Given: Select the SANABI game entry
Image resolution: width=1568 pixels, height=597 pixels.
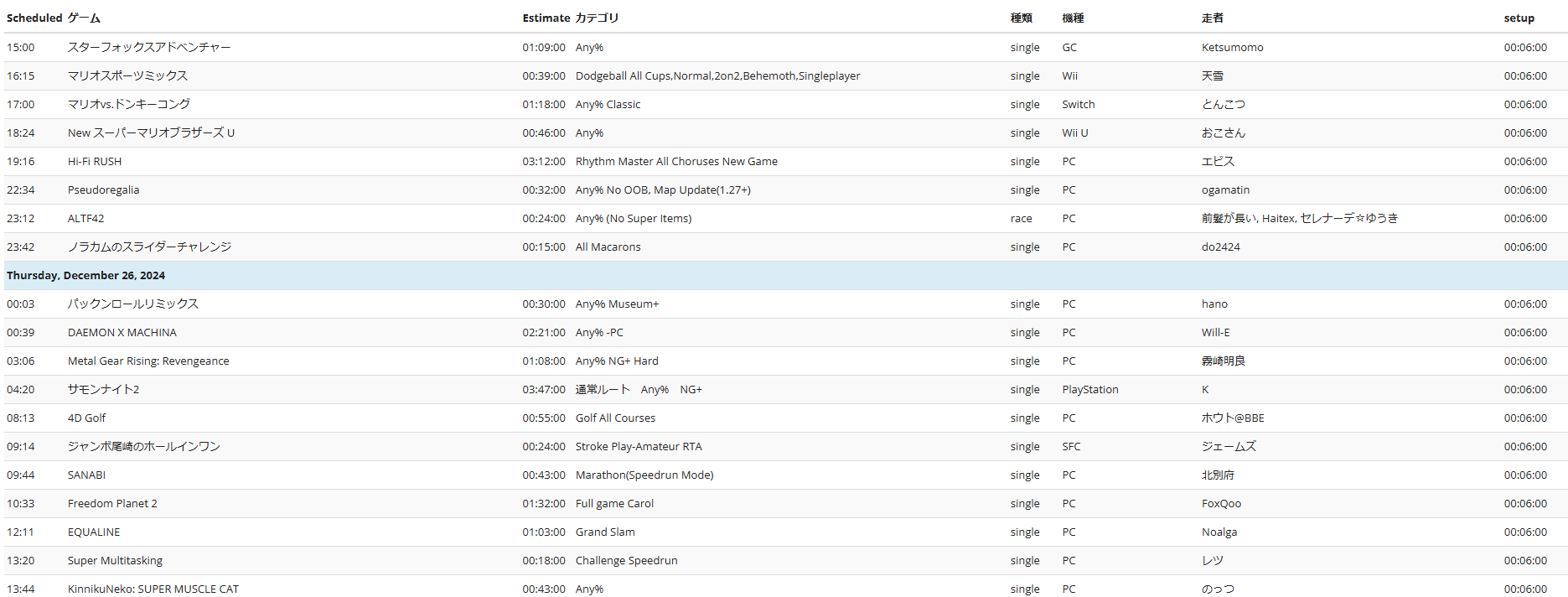Looking at the screenshot, I should [x=87, y=475].
